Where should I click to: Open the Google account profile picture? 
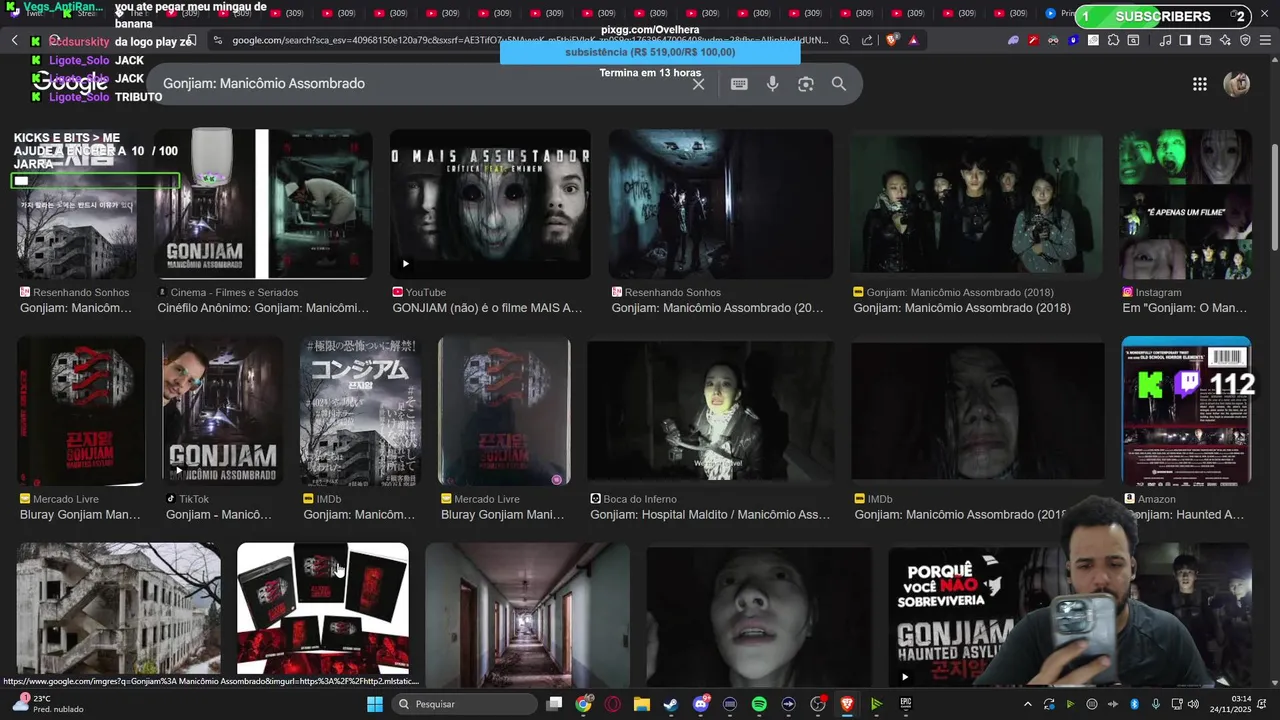click(x=1237, y=84)
